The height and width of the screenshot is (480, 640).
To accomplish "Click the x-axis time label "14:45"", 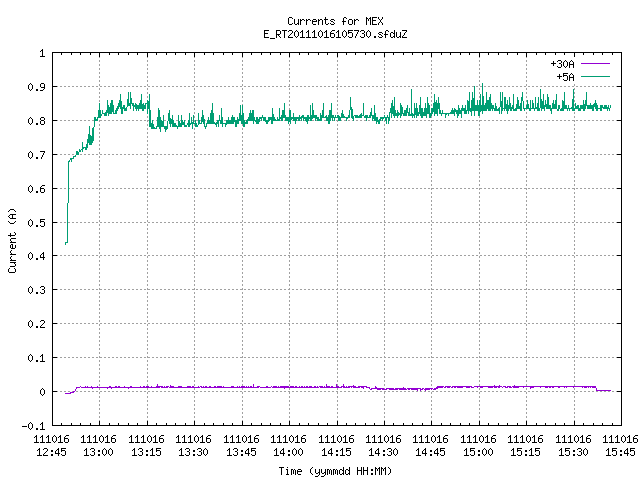I will tap(430, 452).
